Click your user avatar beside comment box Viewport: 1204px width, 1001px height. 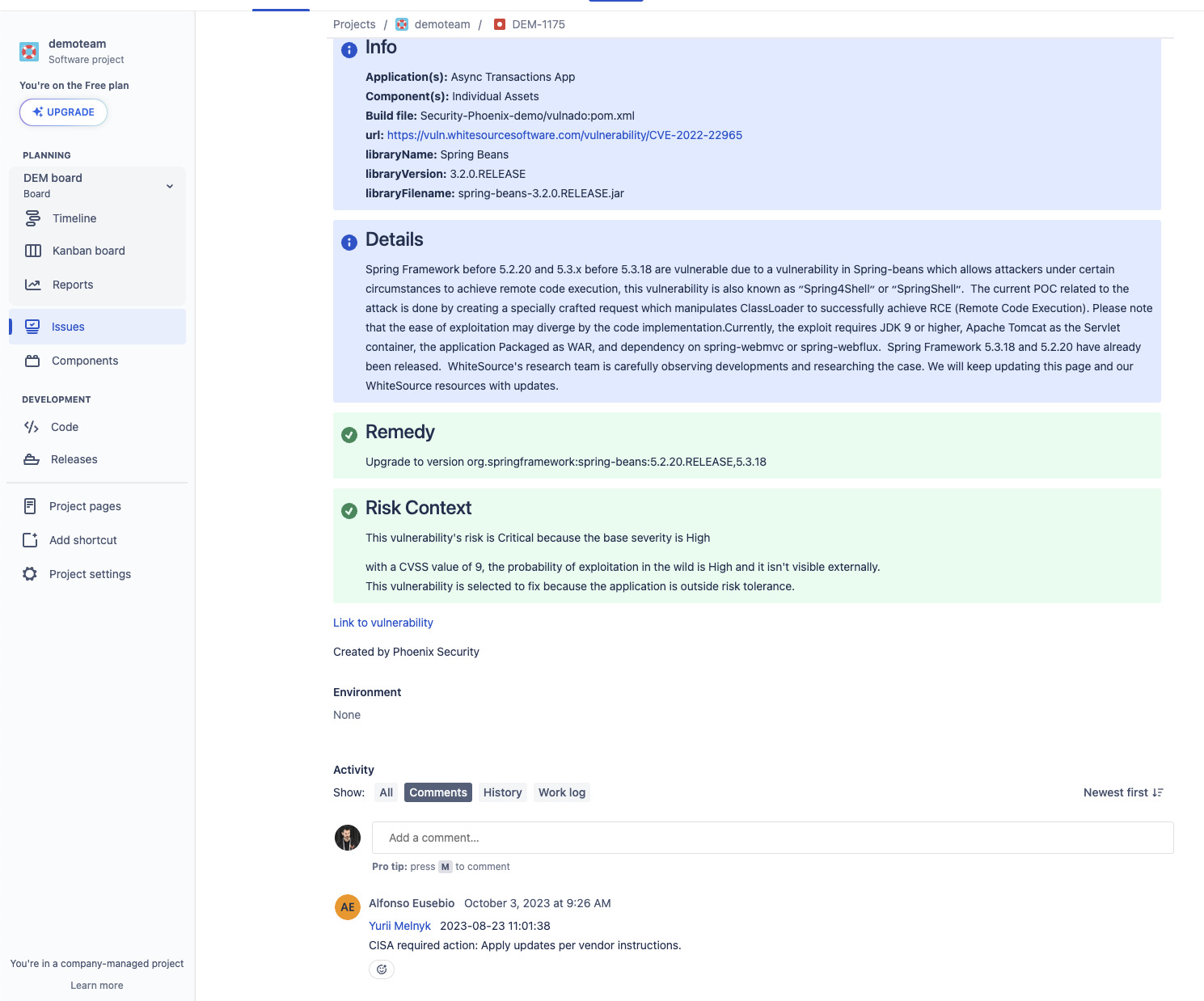[x=348, y=838]
